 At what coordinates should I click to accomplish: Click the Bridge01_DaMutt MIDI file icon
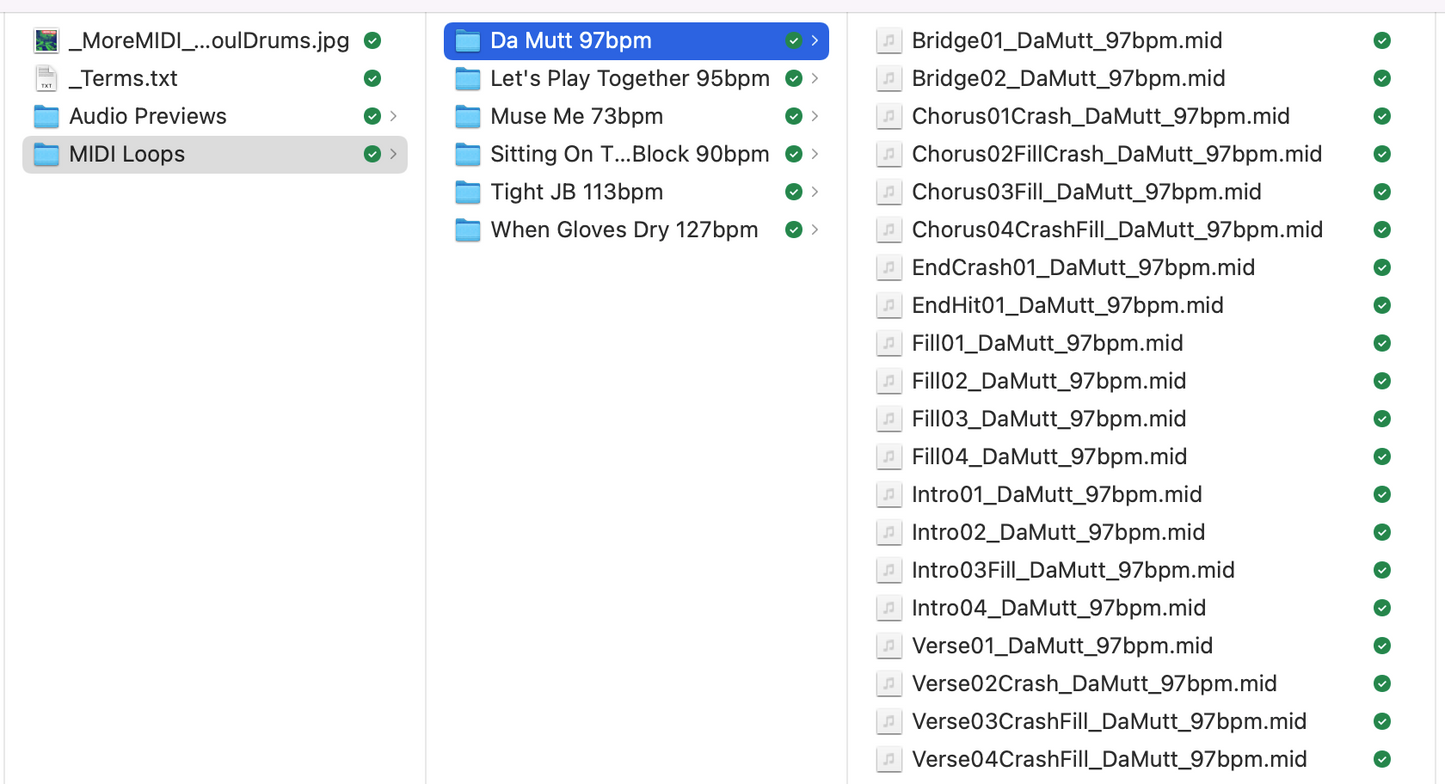888,41
